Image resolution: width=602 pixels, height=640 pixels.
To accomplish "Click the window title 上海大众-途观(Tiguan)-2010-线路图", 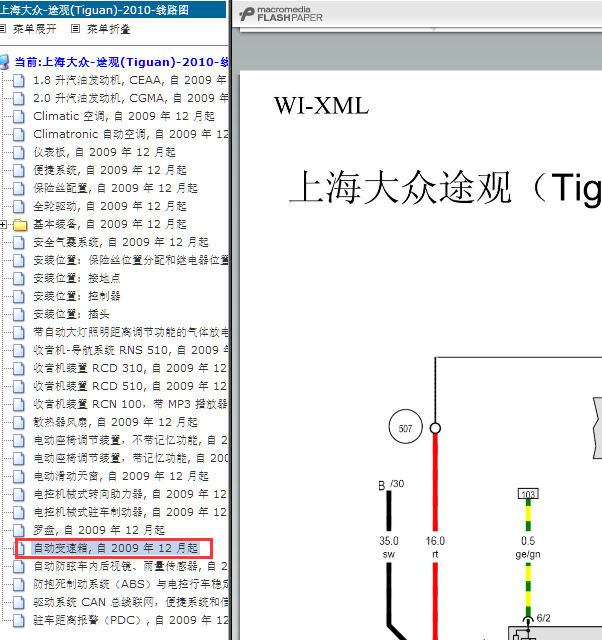I will (94, 9).
